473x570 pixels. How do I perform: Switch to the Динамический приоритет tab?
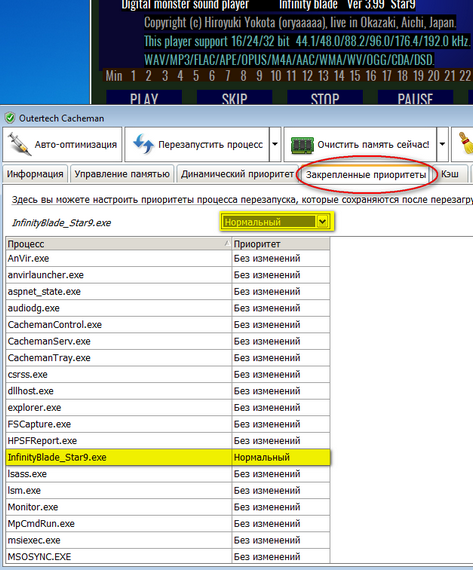(237, 174)
